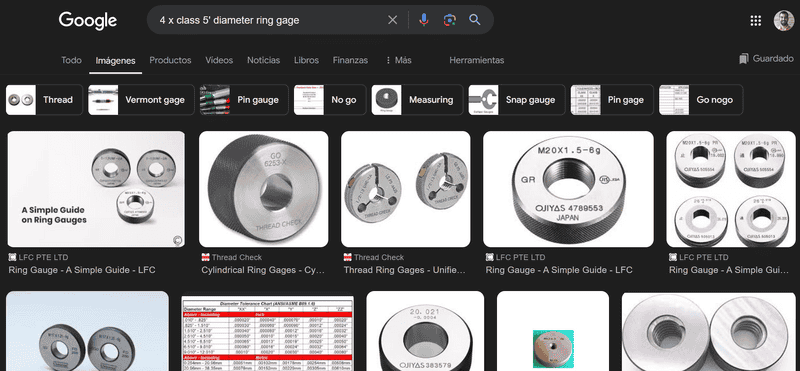
Task: Click 'Ring Gauge - A Simple Gui…' title
Action: 729,270
